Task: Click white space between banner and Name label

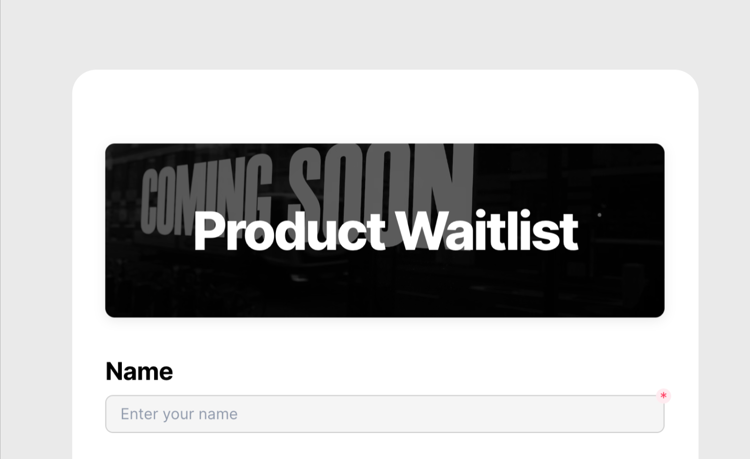Action: pos(385,339)
